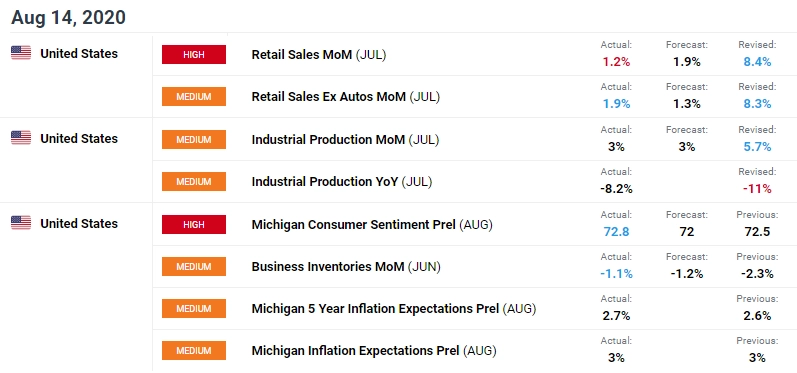Viewport: 797px width, 373px height.
Task: Click Retail Sales revised value 8.4%
Action: [x=757, y=62]
